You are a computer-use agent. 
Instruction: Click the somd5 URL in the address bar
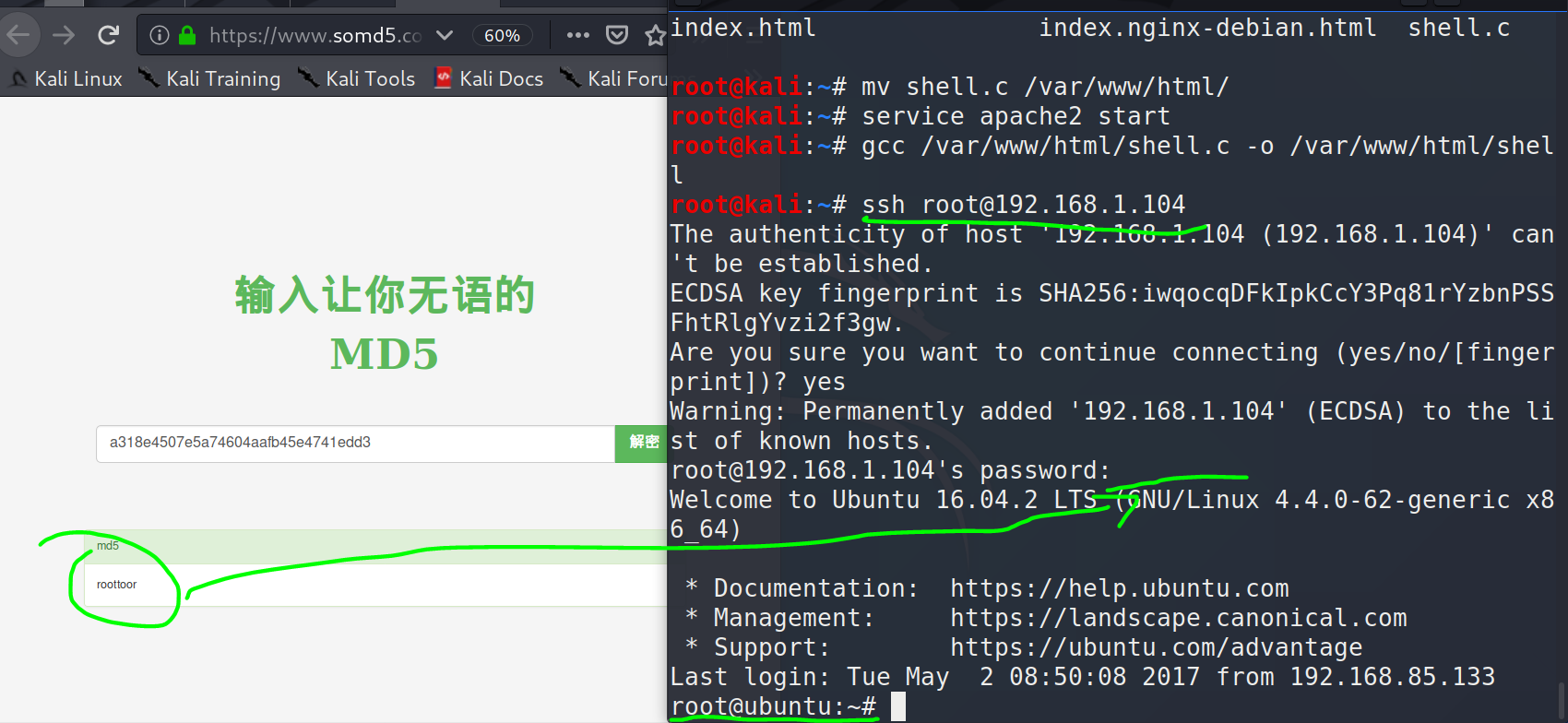tap(315, 36)
